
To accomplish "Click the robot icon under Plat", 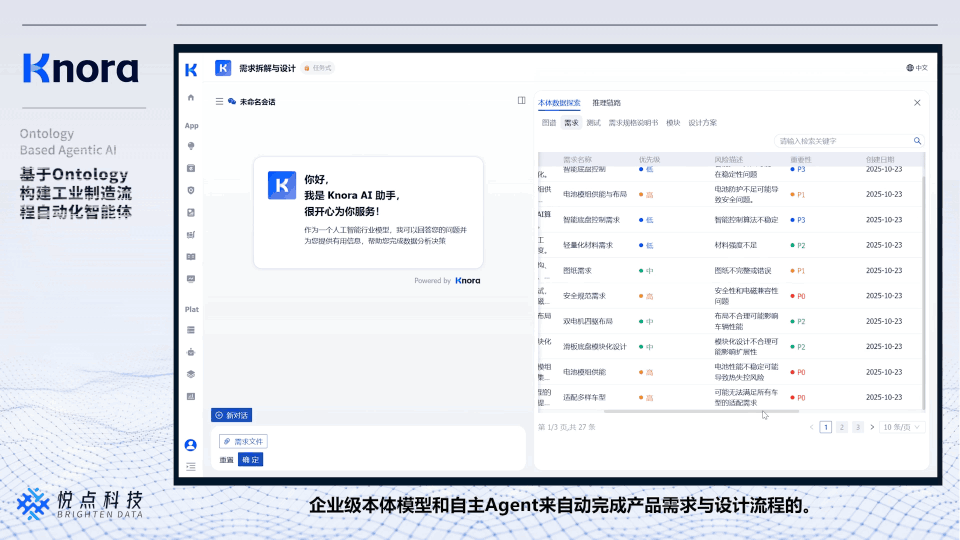I will (x=191, y=352).
